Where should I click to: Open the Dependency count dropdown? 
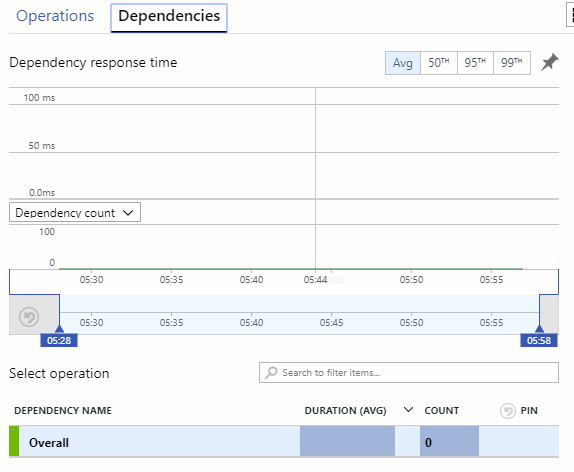tap(75, 212)
